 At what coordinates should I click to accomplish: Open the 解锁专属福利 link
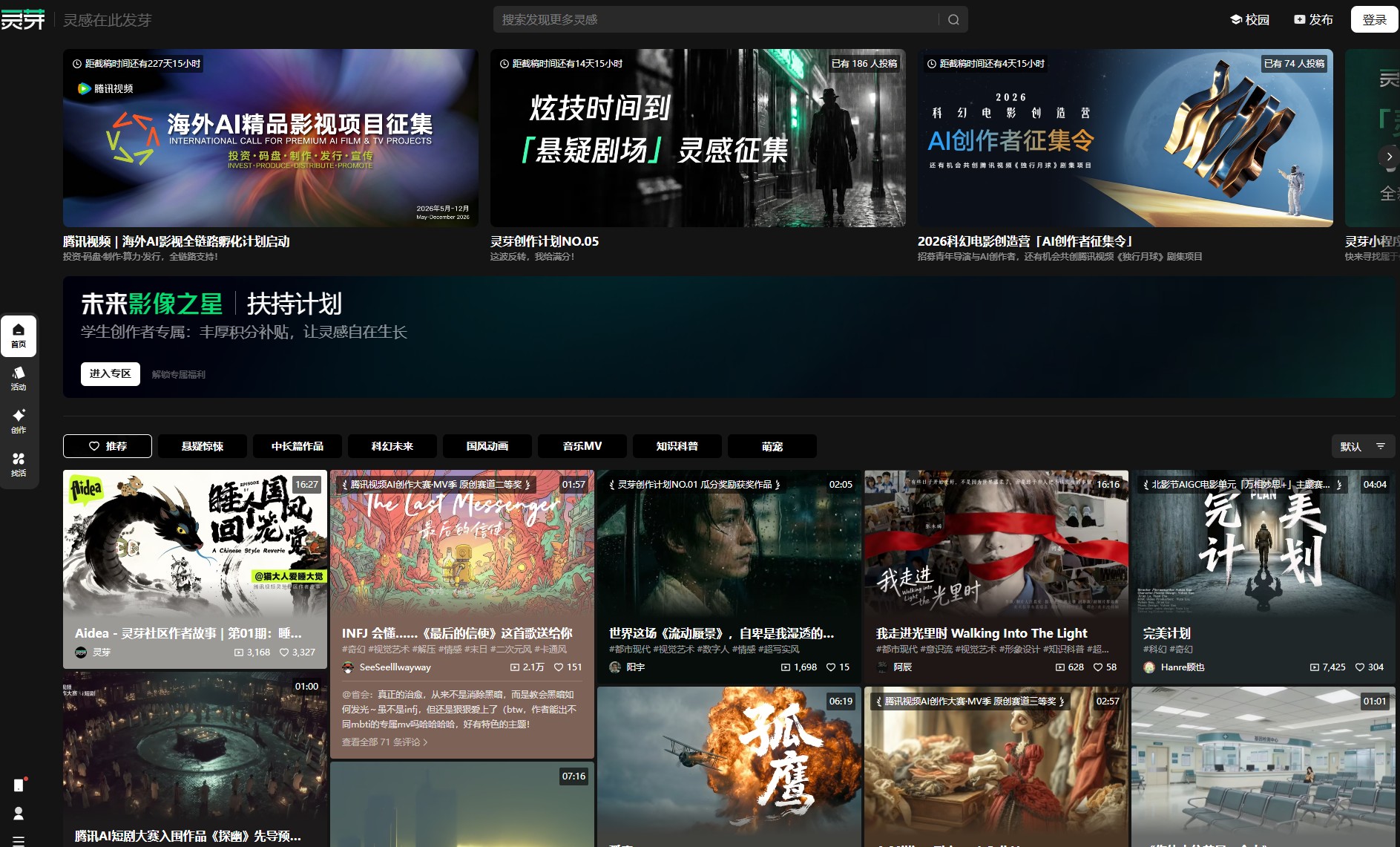click(179, 375)
